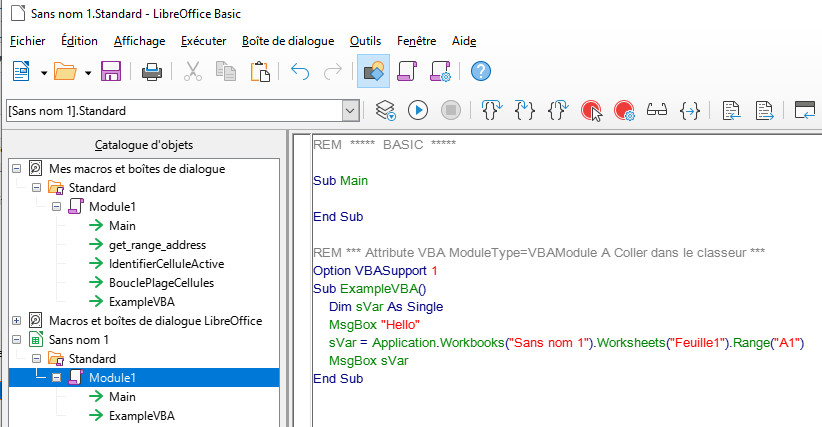This screenshot has height=427, width=822.
Task: Click the Select Macro scroll icon
Action: (407, 71)
